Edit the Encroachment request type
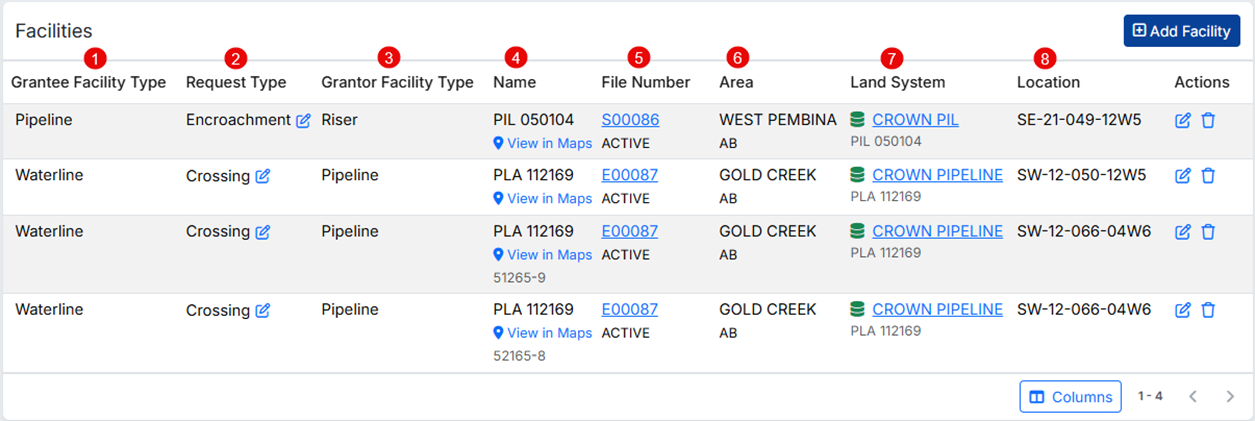1255x421 pixels. click(303, 121)
